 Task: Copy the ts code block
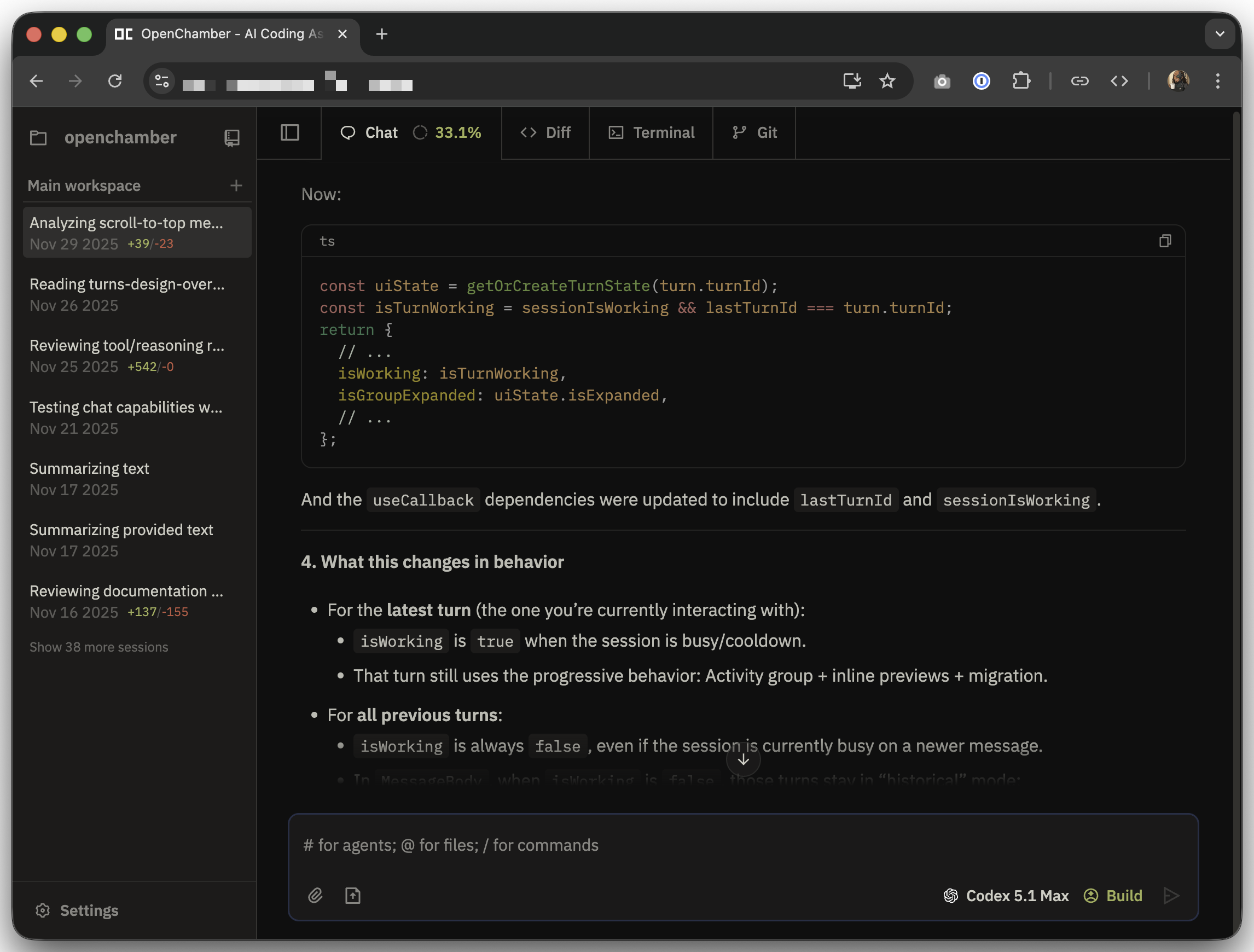(1165, 241)
